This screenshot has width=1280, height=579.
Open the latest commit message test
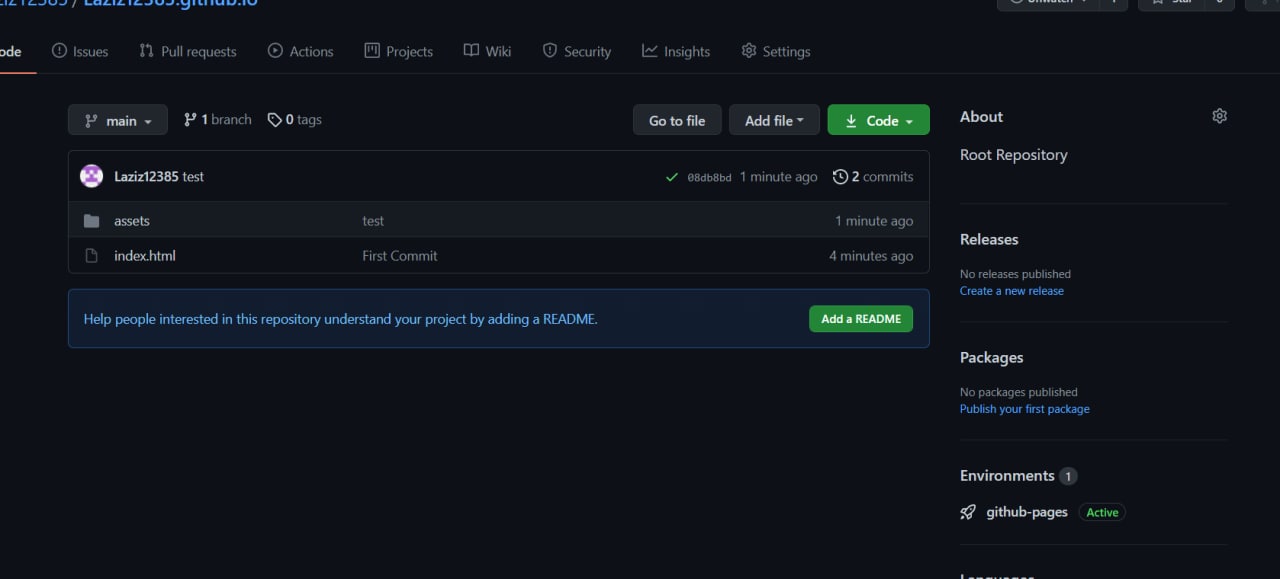pos(193,176)
